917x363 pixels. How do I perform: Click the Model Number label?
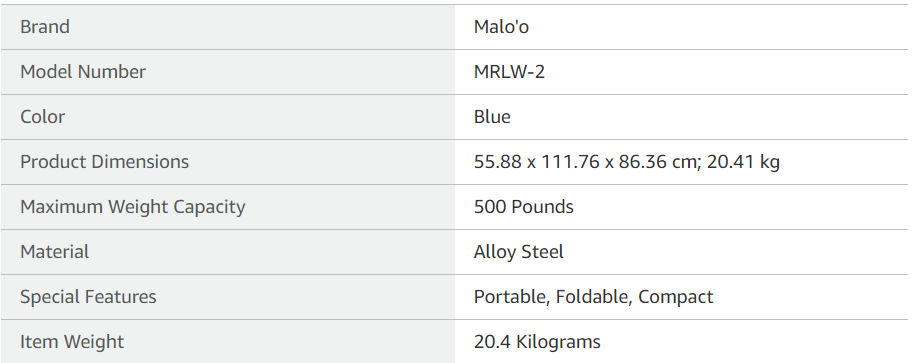(x=83, y=72)
